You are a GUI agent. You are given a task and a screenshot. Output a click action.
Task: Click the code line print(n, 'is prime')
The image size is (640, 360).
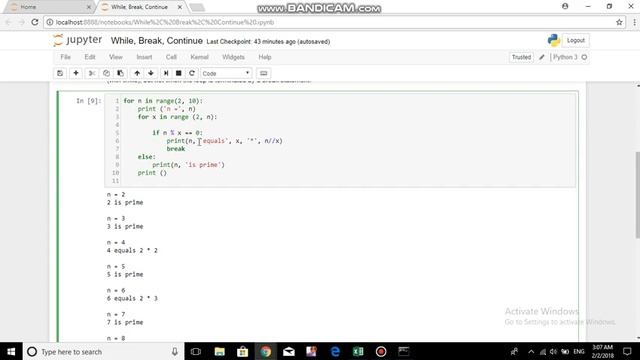point(188,164)
